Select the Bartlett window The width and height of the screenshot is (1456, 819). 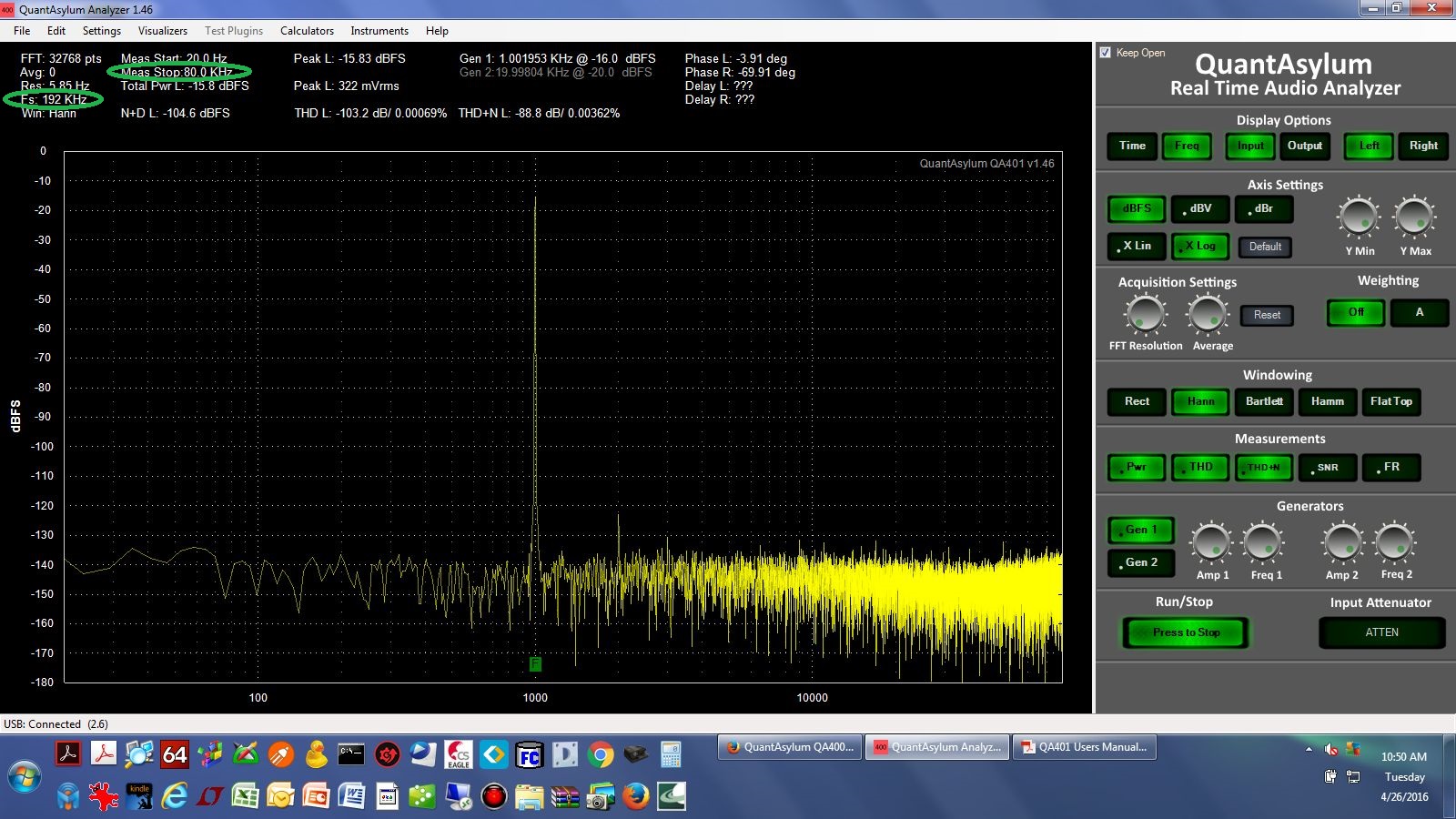click(1264, 401)
